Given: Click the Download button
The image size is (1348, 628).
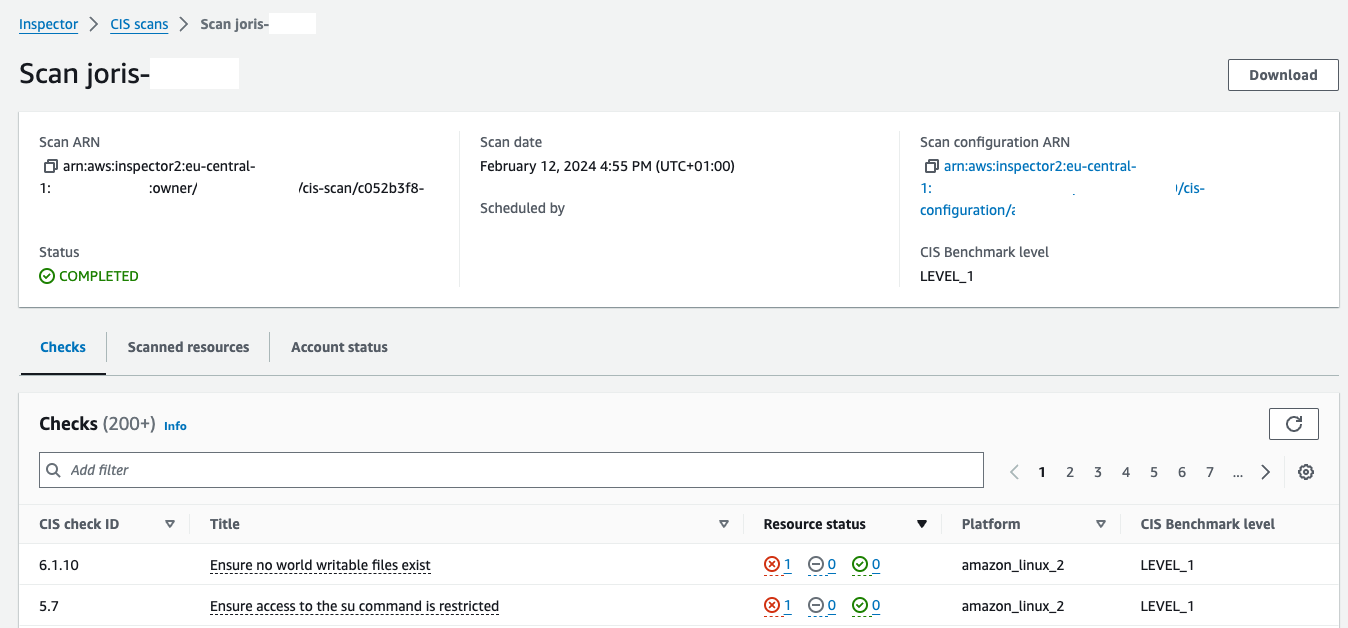Looking at the screenshot, I should point(1282,75).
